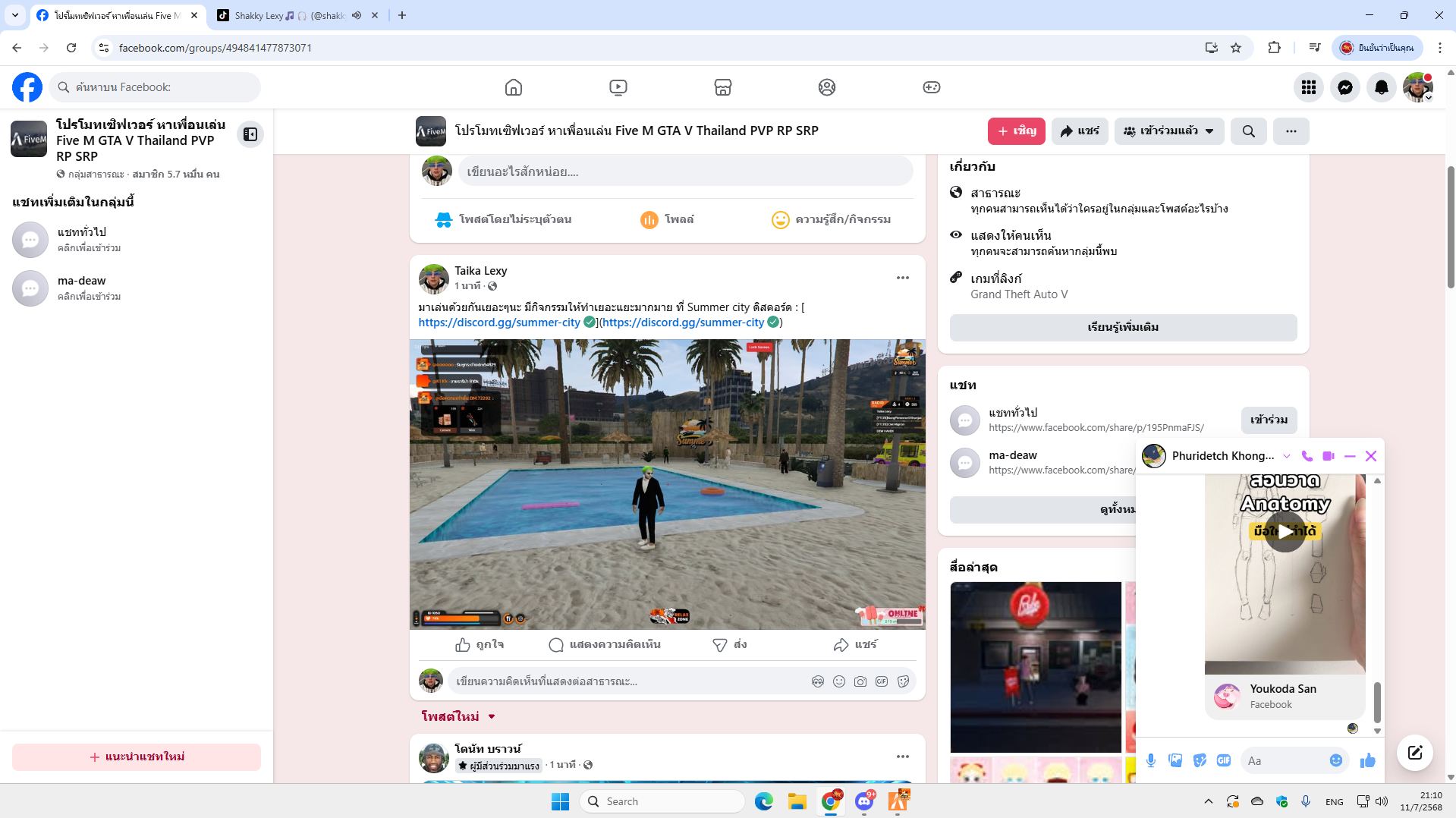
Task: Start a voice call with Phuridetch
Action: pyautogui.click(x=1307, y=456)
